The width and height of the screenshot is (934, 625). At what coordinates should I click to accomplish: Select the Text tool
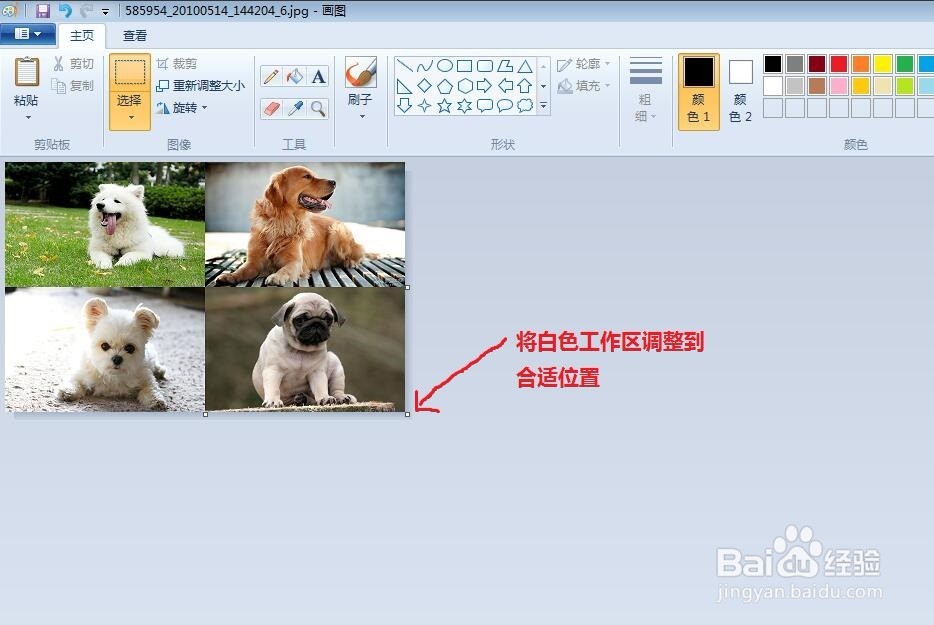318,76
